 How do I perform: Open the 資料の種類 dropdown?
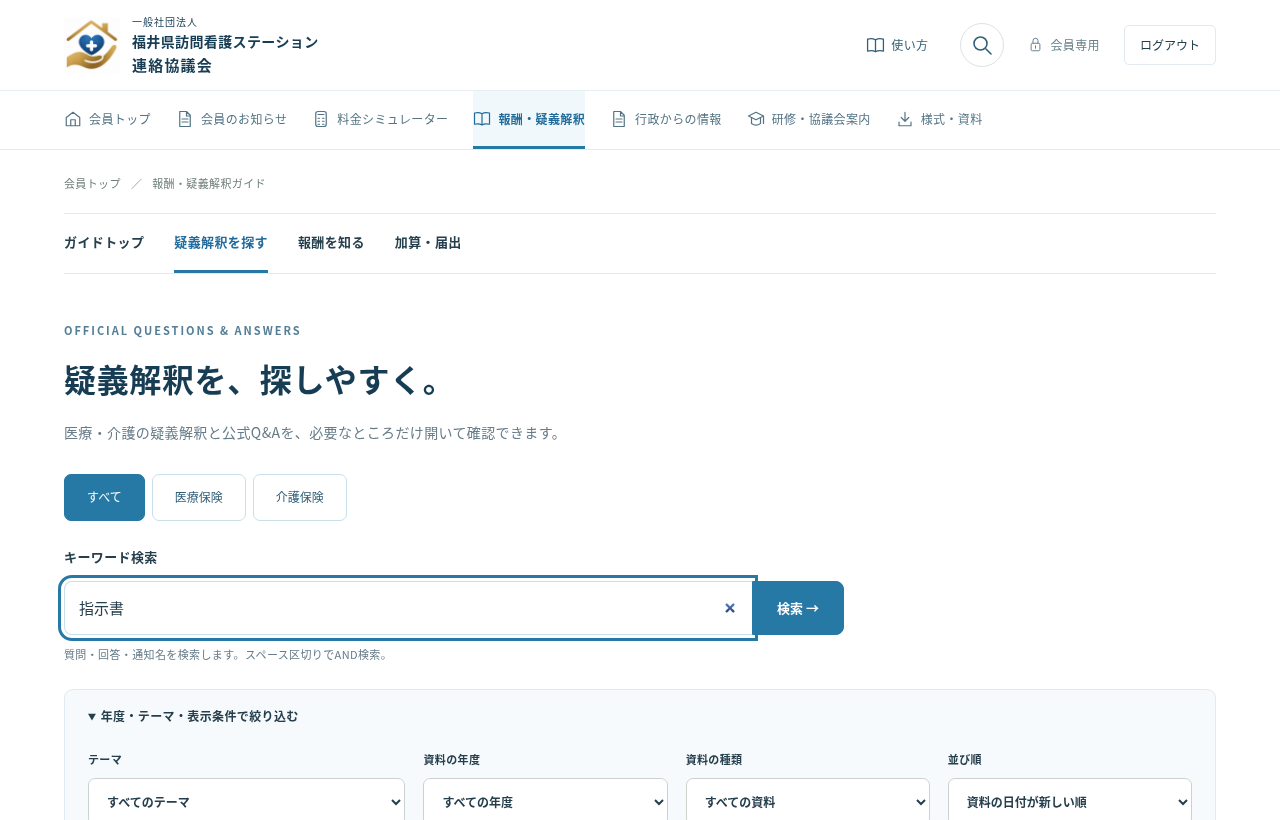point(808,801)
